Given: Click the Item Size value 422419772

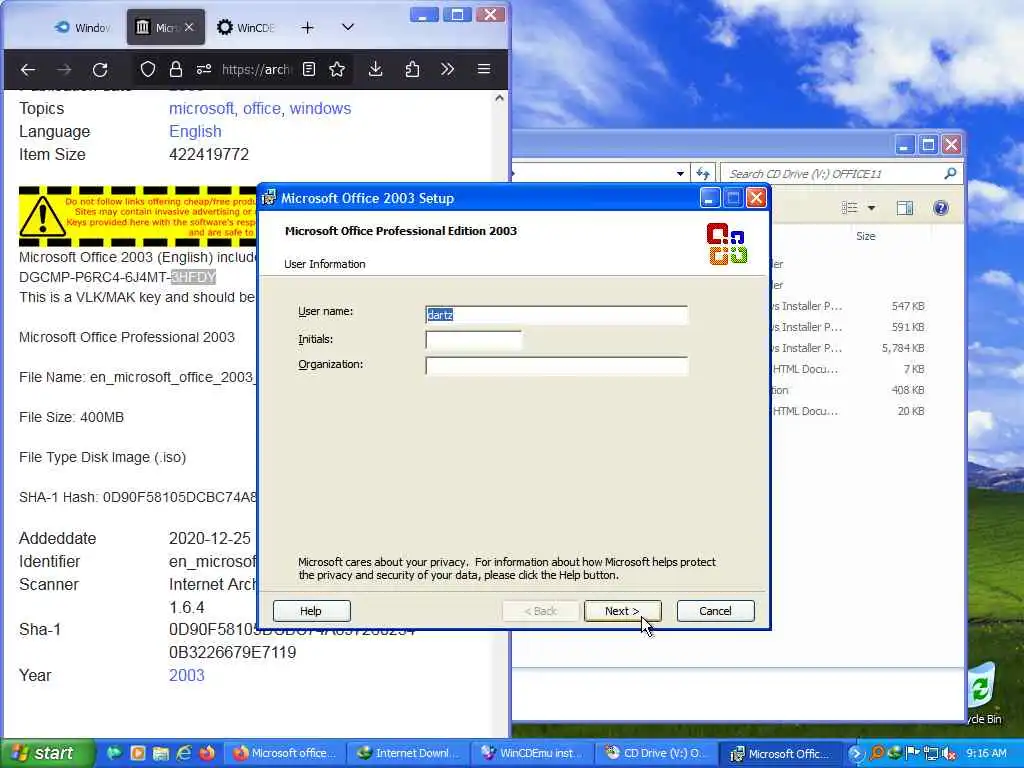Looking at the screenshot, I should (x=209, y=155).
